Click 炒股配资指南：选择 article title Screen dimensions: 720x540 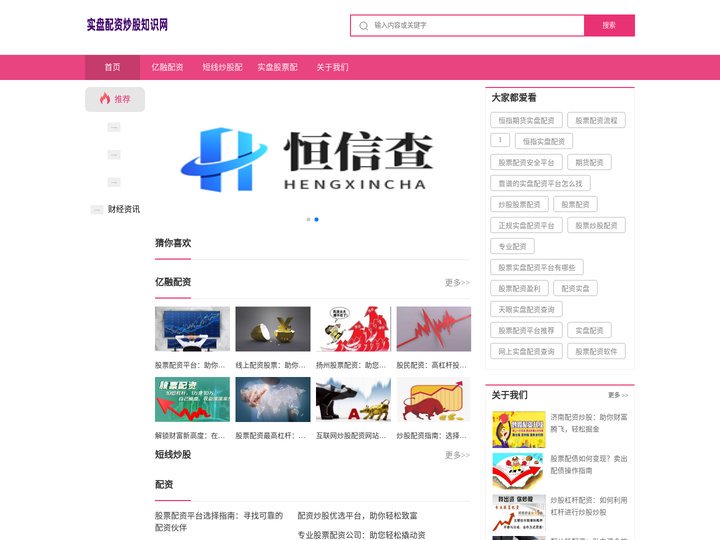(x=432, y=436)
